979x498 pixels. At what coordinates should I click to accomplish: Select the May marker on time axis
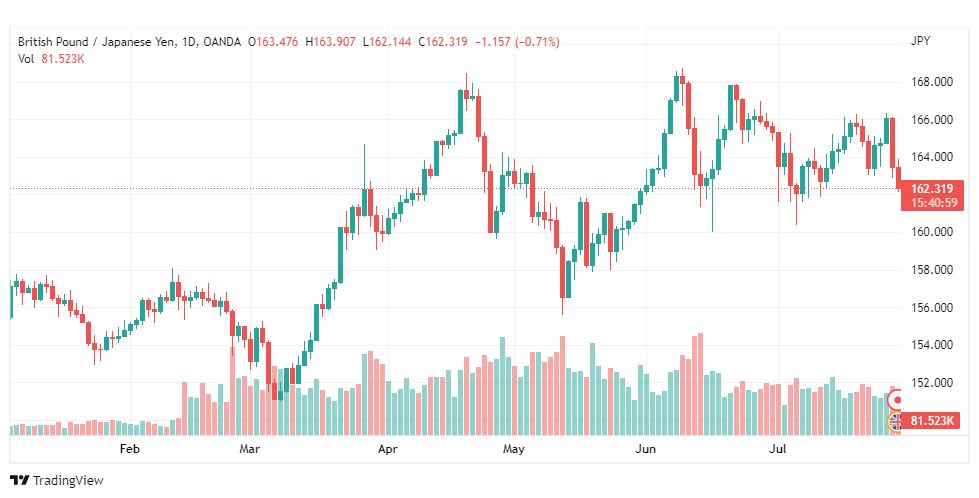514,450
